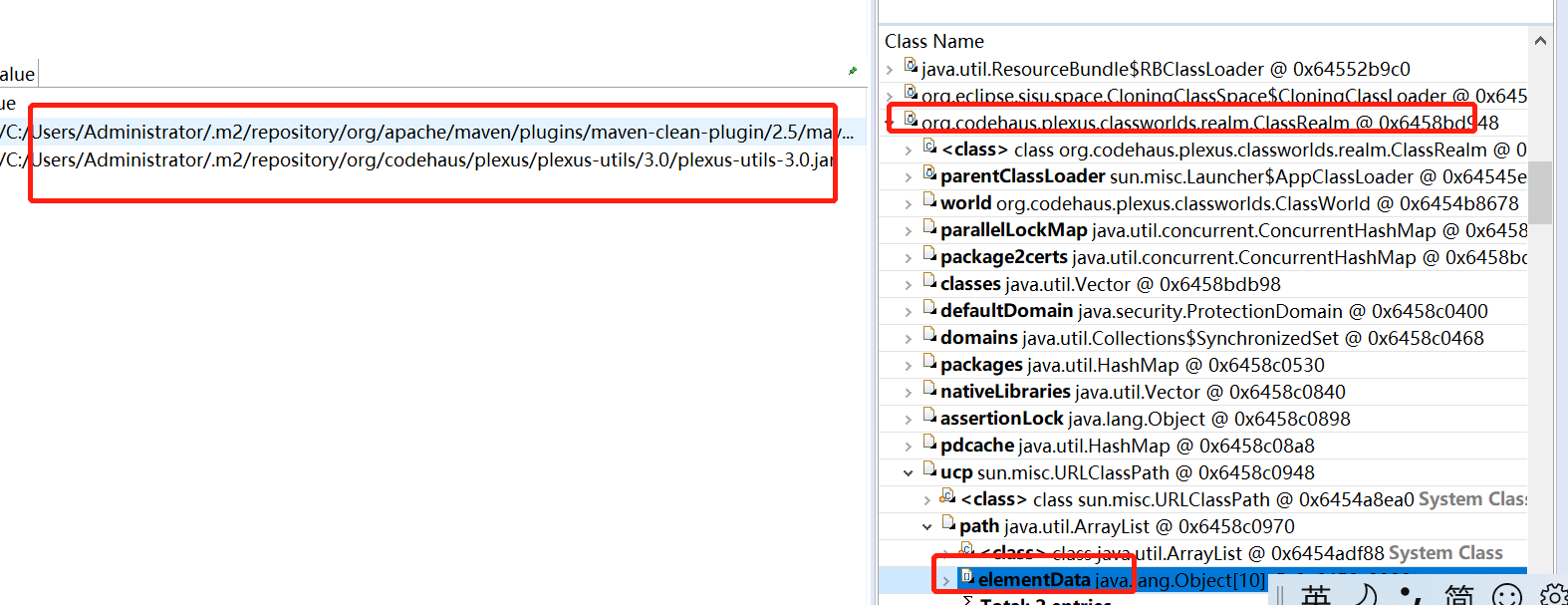
Task: Click the icon beside assertionLock field
Action: (929, 416)
